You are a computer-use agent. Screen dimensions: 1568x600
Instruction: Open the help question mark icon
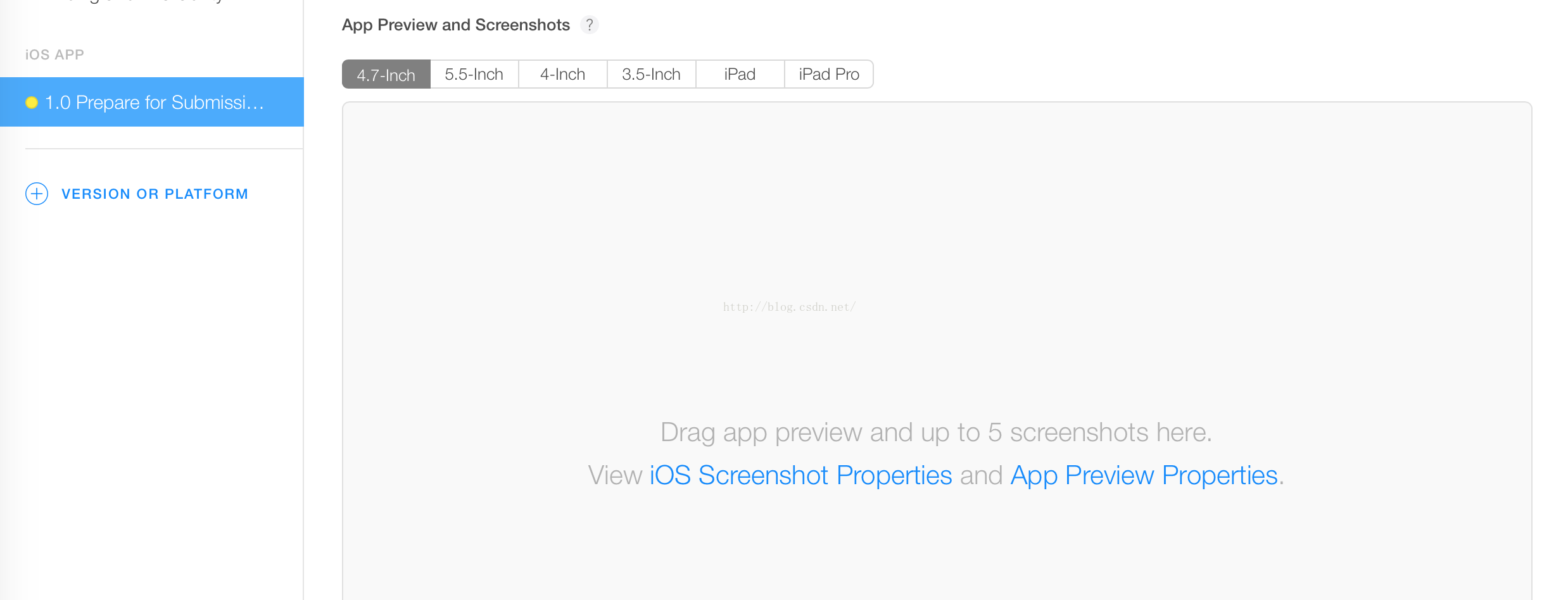coord(589,25)
